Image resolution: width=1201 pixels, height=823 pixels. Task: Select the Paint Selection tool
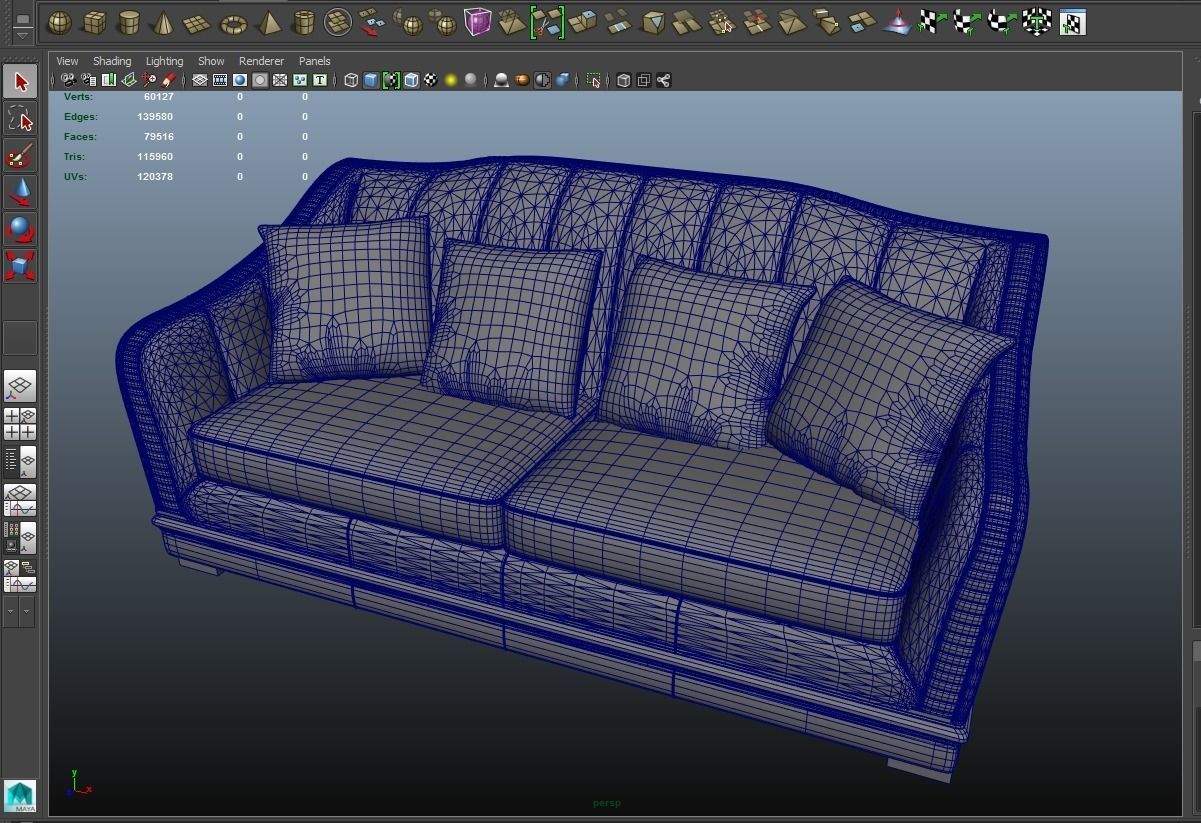coord(20,156)
